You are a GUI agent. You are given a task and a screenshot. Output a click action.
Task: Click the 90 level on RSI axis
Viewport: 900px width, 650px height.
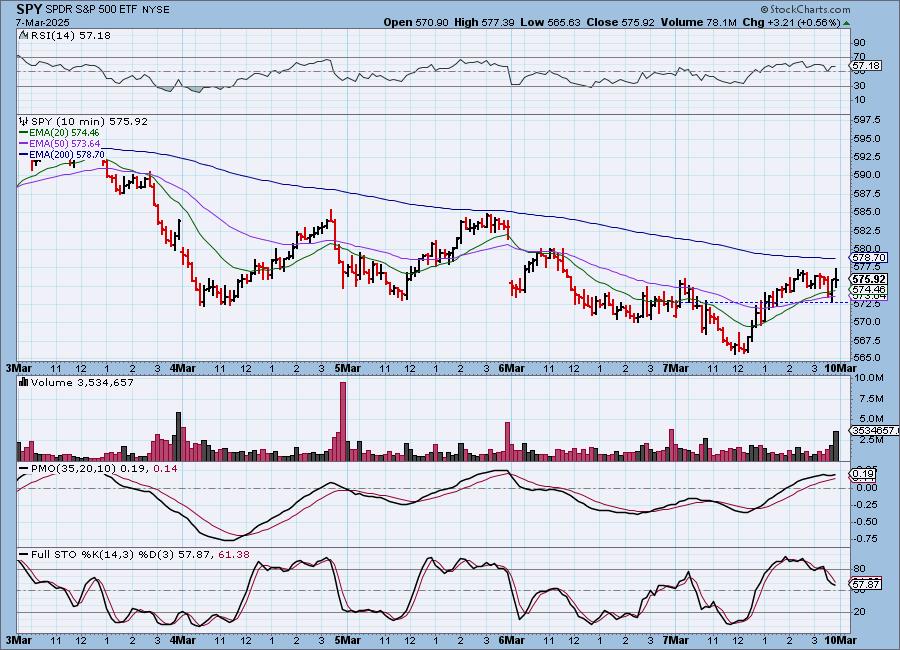859,42
